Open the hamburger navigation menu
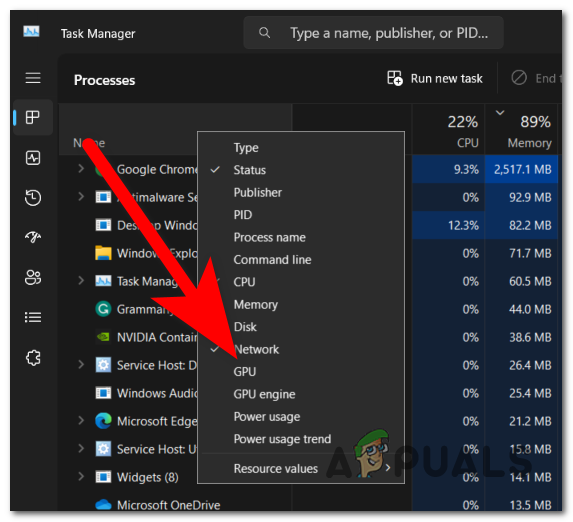The width and height of the screenshot is (573, 522). pos(33,78)
